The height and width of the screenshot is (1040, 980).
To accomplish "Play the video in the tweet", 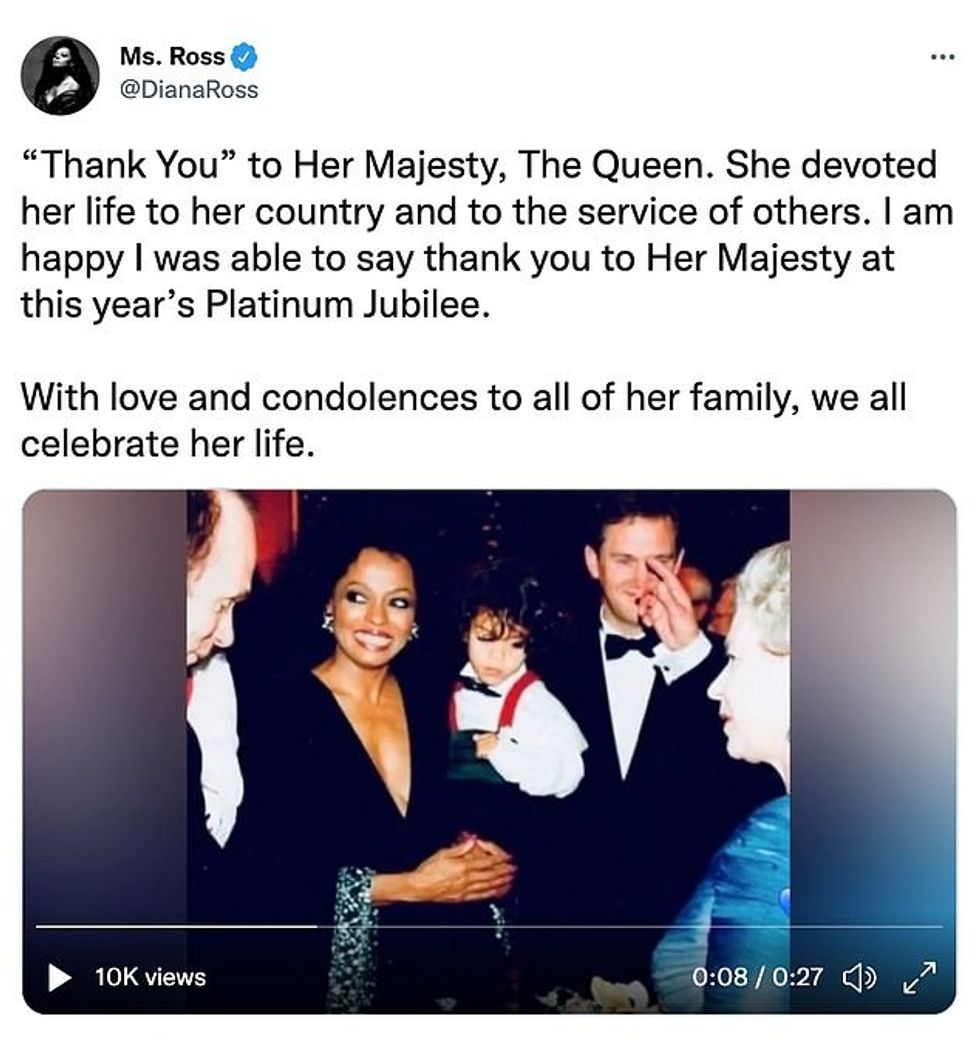I will [x=59, y=977].
